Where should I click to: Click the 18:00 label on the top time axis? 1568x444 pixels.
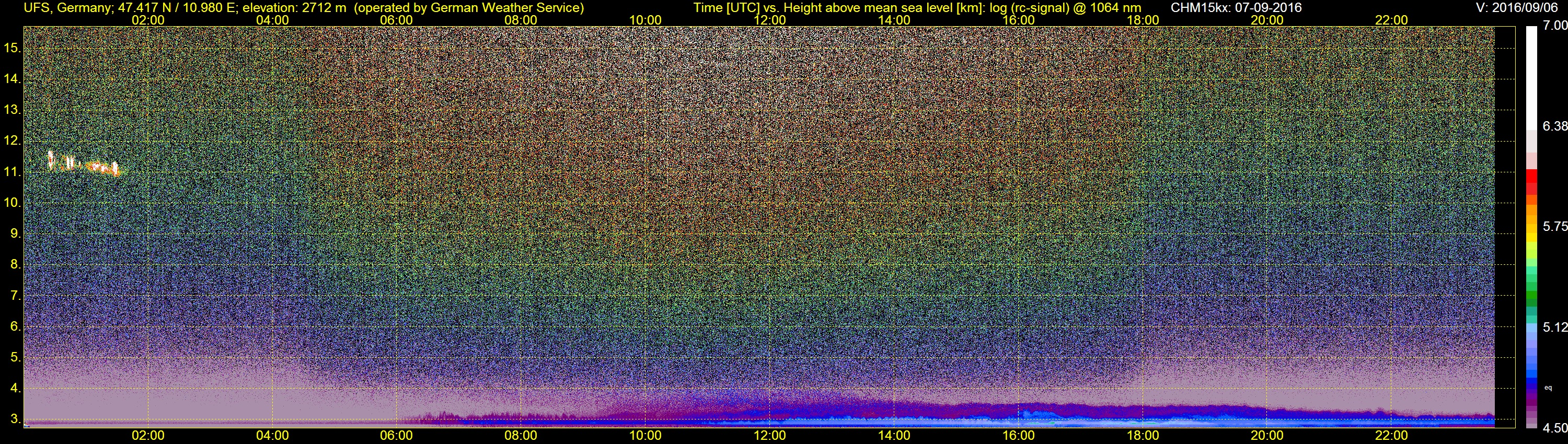click(1143, 20)
